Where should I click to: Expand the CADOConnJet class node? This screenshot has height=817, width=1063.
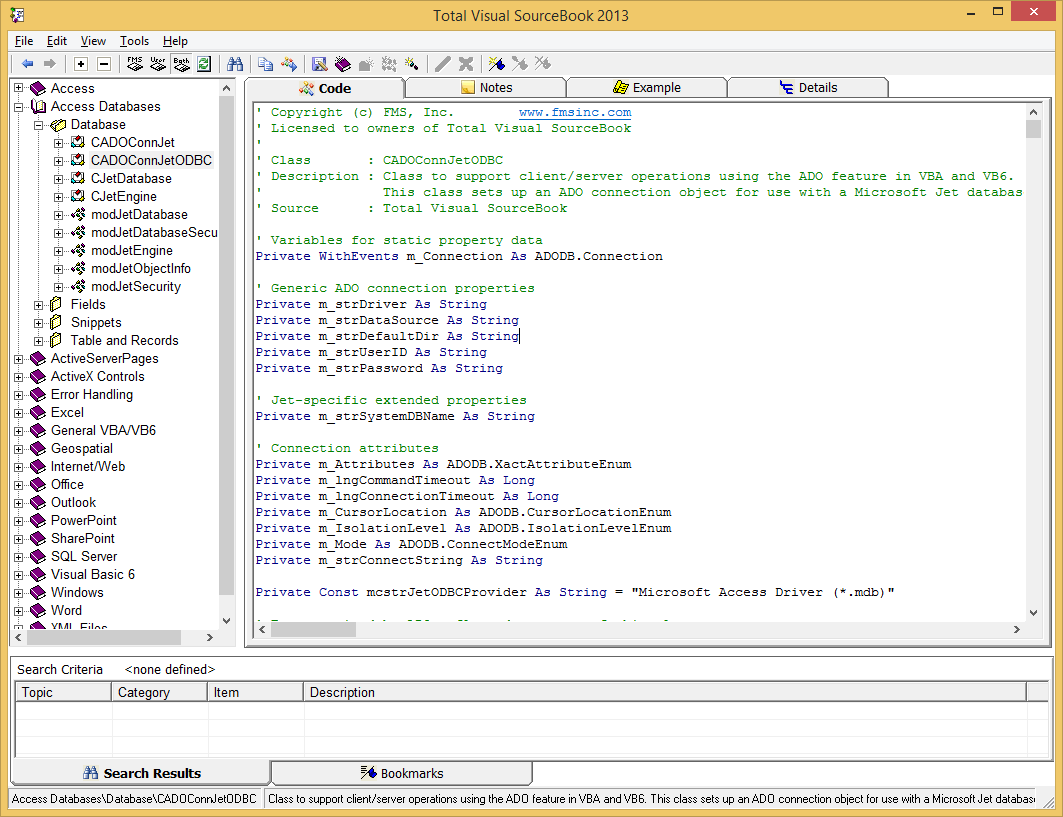(59, 143)
